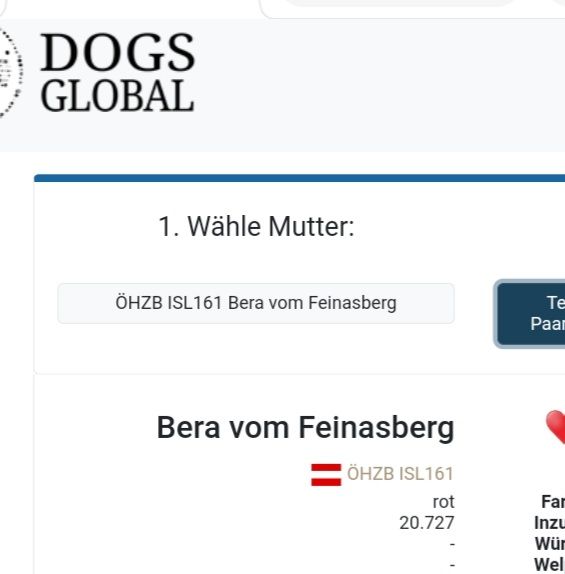
Task: Open the ÖHZB ISL161 registration link
Action: point(400,474)
